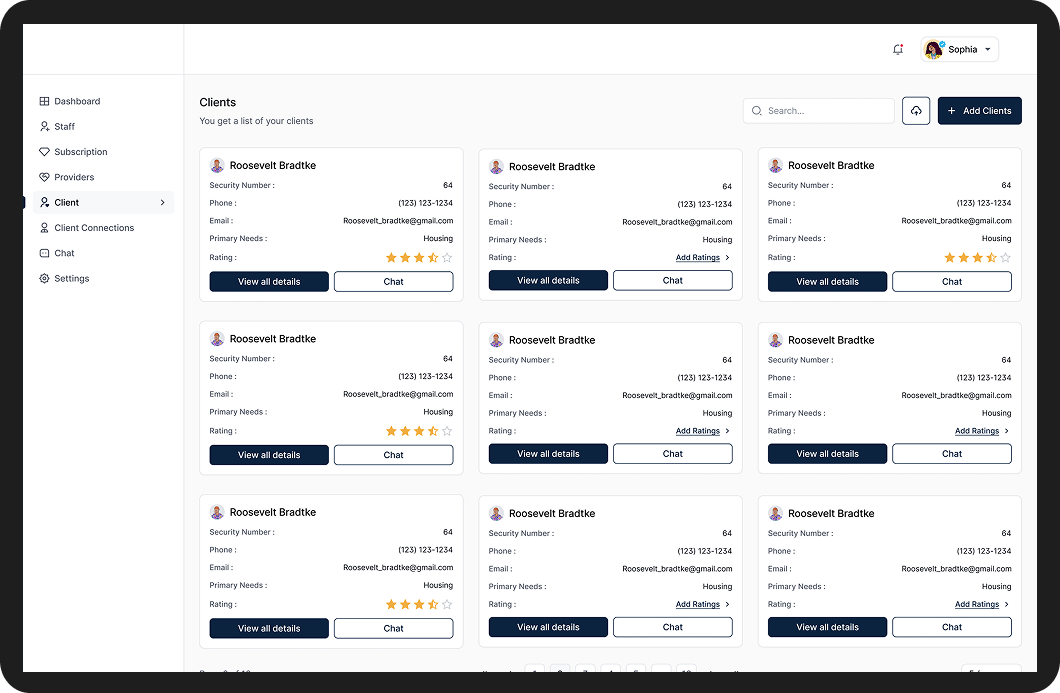The height and width of the screenshot is (693, 1060).
Task: Expand the Client submenu chevron
Action: 162,203
